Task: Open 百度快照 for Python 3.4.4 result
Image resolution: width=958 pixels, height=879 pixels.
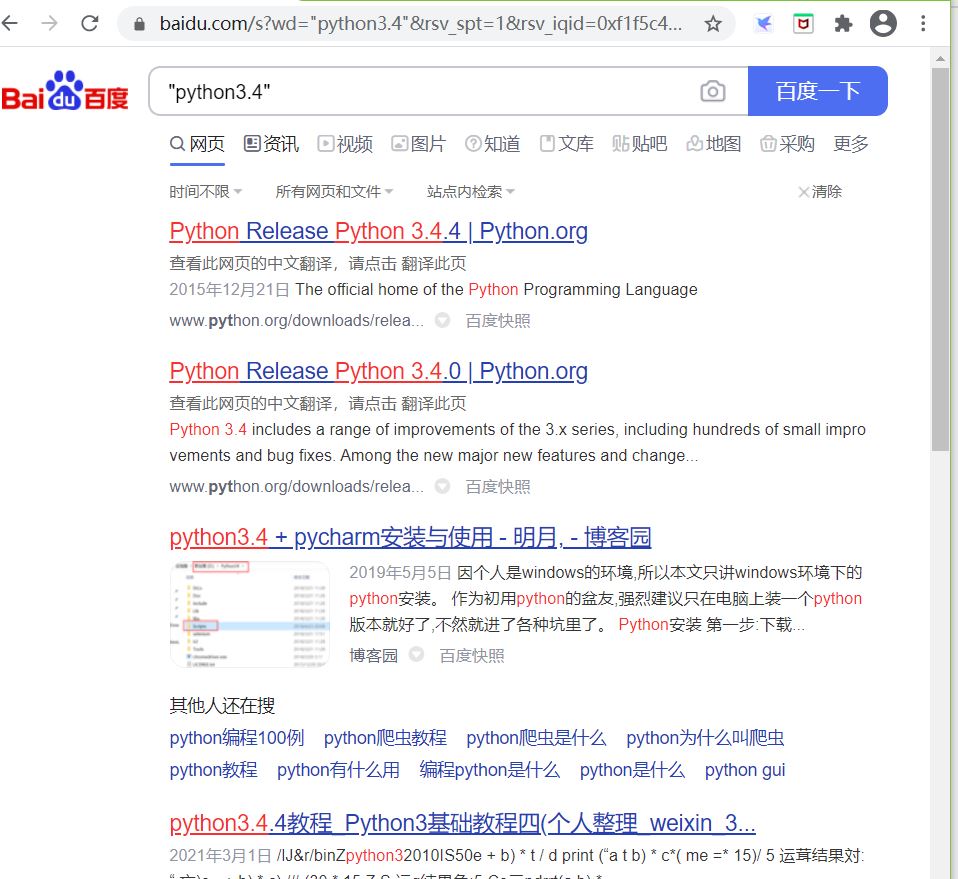Action: [498, 321]
